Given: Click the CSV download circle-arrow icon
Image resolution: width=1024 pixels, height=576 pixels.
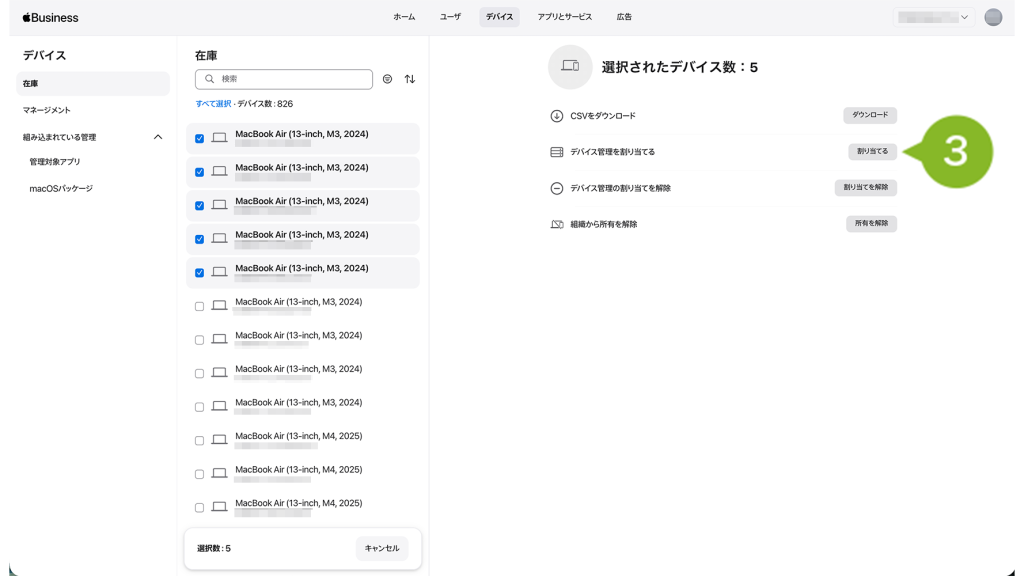Looking at the screenshot, I should [557, 116].
